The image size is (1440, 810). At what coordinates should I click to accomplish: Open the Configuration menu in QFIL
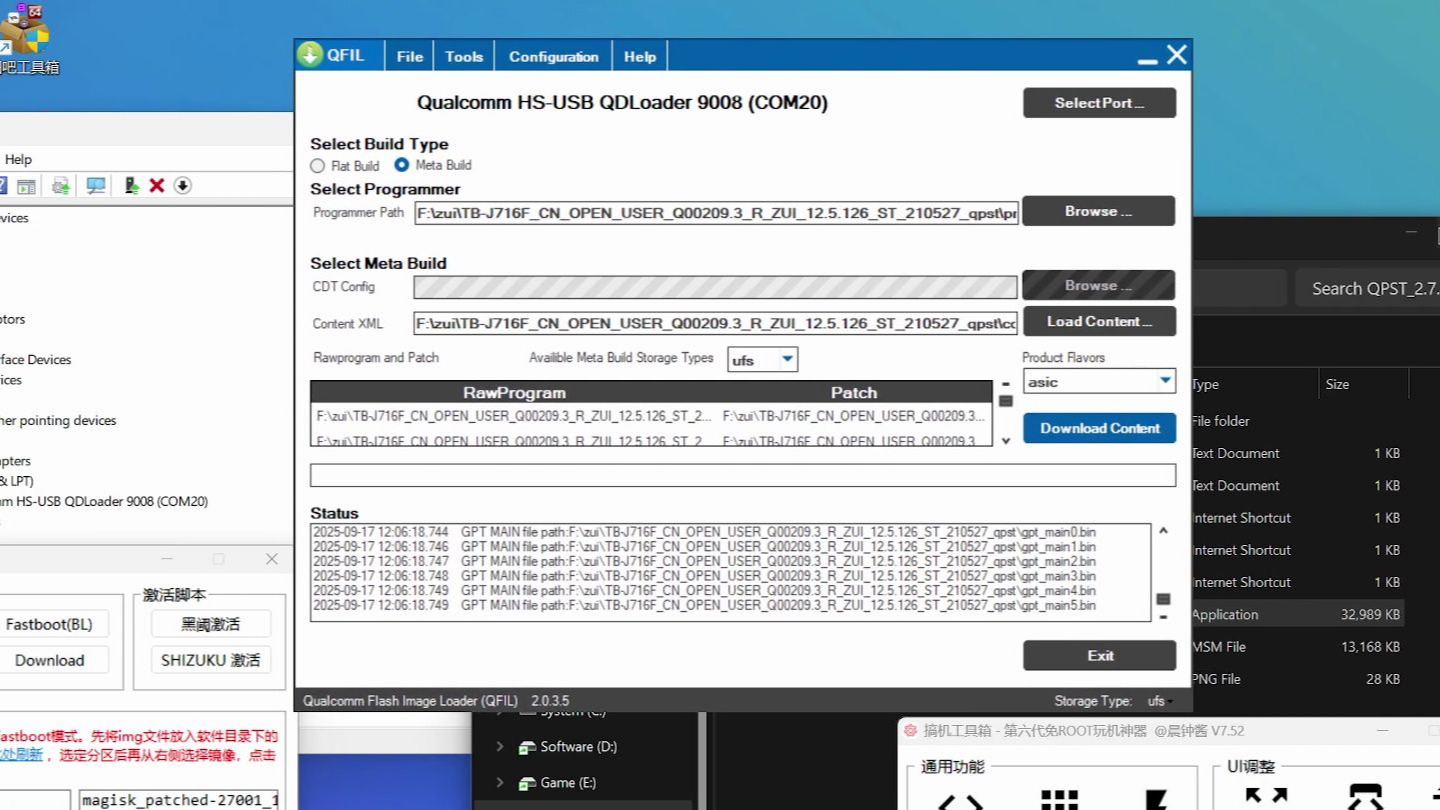[554, 56]
